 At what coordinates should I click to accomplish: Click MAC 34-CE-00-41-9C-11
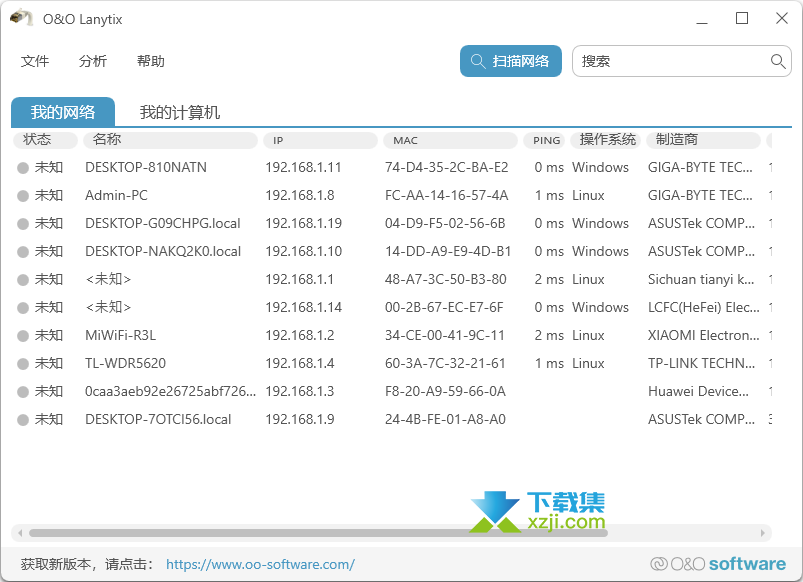[x=445, y=336]
